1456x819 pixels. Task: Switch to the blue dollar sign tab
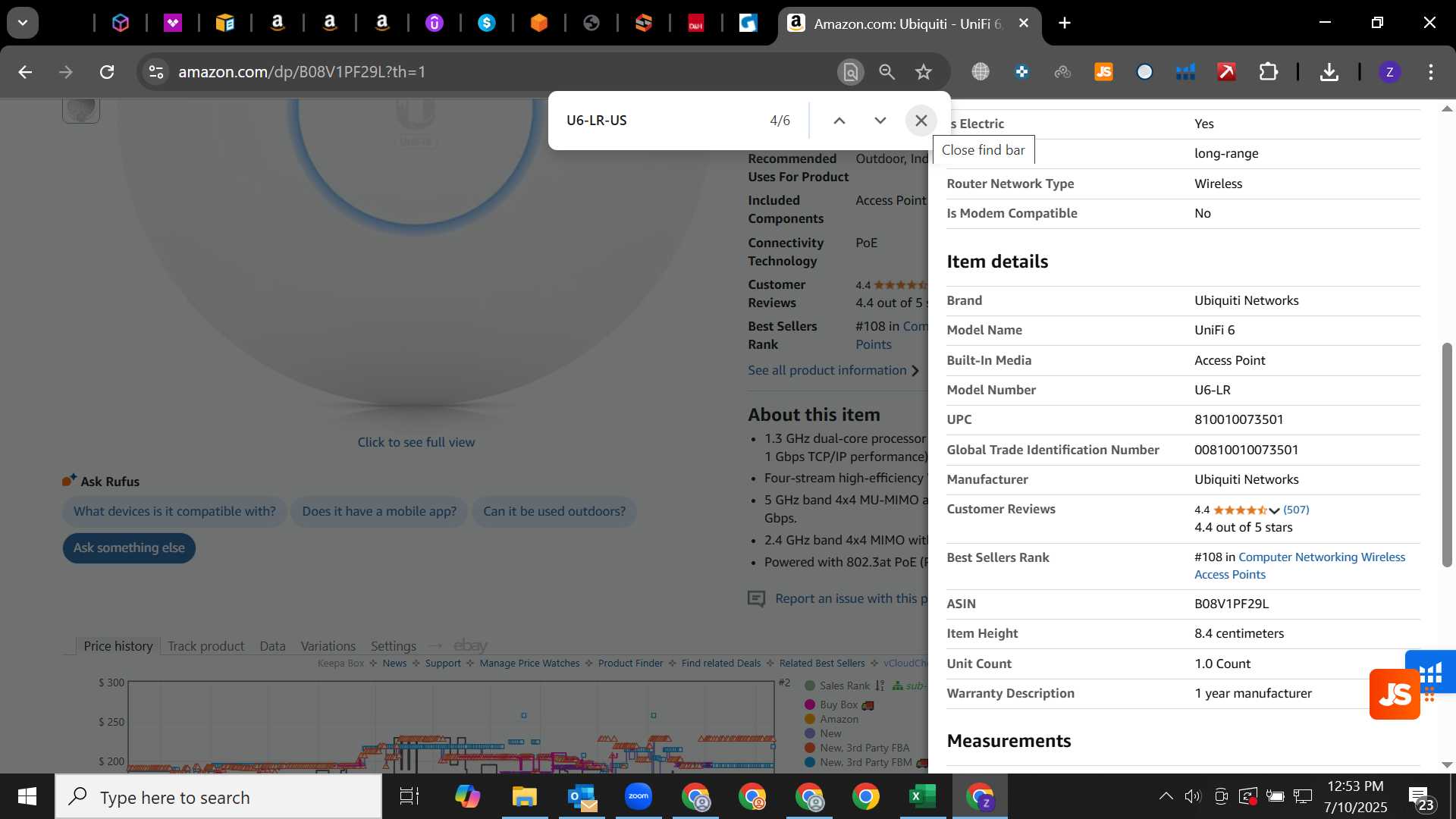coord(486,23)
